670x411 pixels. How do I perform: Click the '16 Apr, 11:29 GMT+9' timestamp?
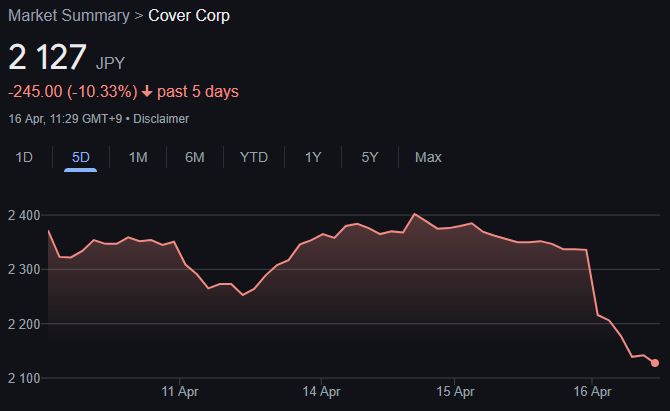pos(65,119)
